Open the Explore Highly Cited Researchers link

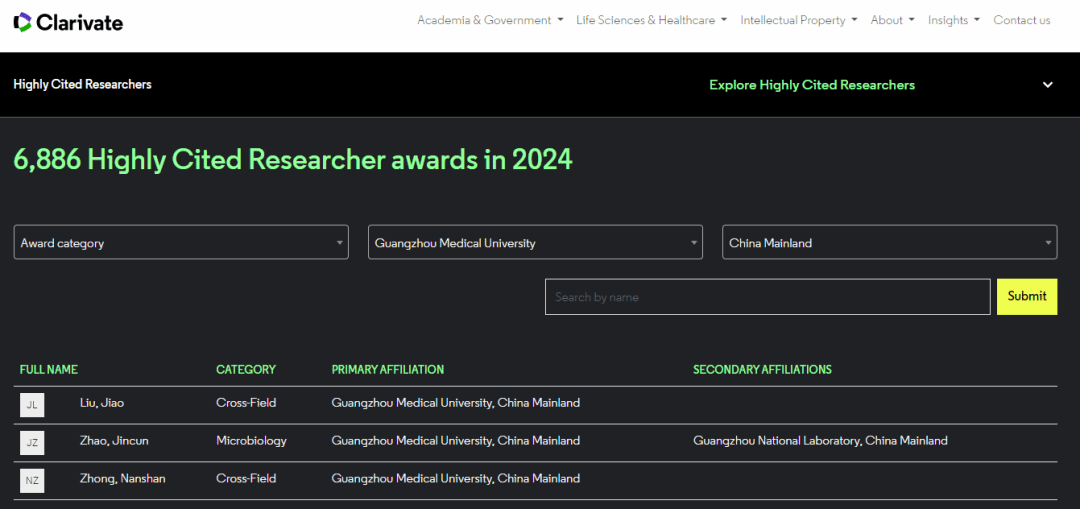[811, 85]
